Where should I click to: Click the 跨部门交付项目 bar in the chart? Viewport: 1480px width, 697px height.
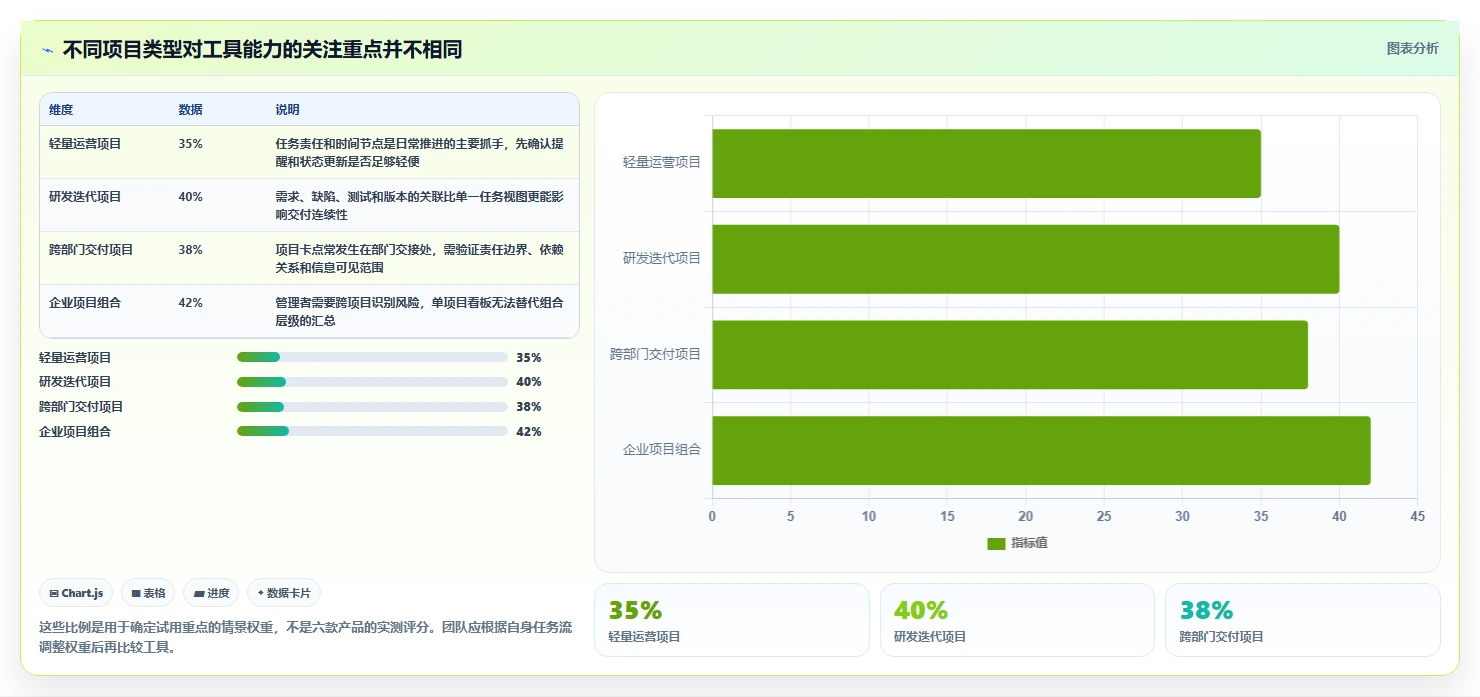[x=1010, y=355]
